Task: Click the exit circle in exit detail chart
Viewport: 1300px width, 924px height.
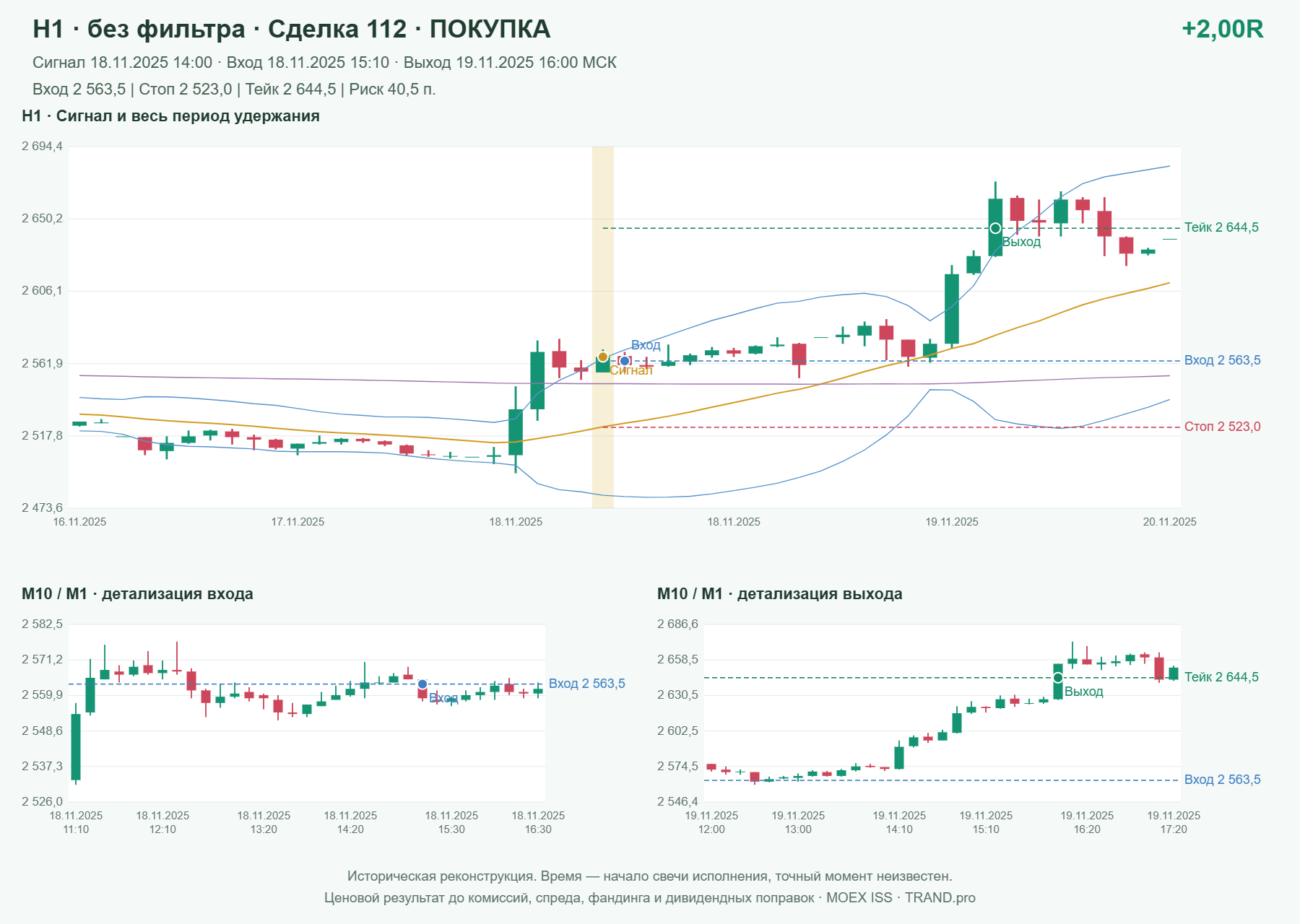Action: point(1058,678)
